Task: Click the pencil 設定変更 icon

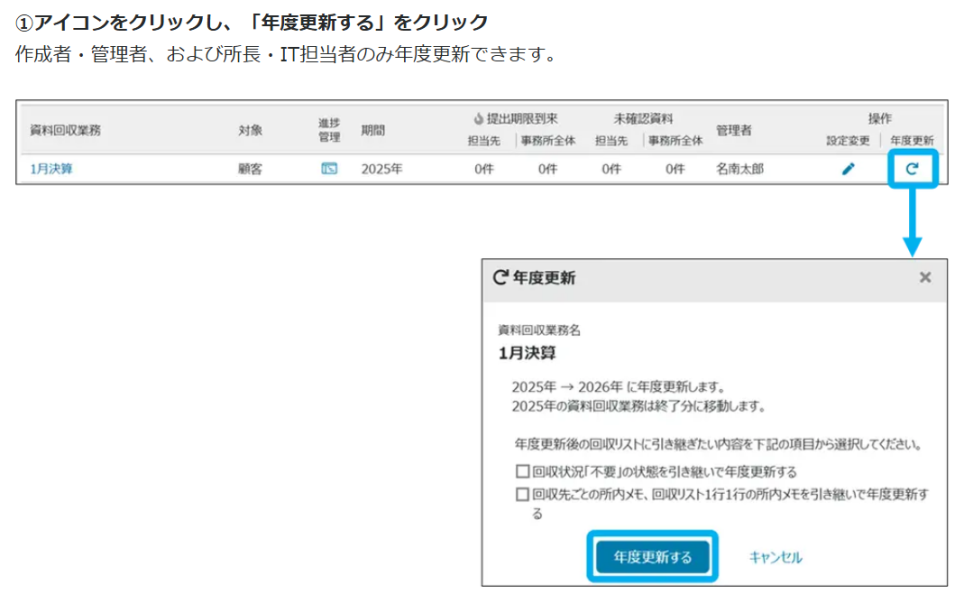Action: (x=848, y=169)
